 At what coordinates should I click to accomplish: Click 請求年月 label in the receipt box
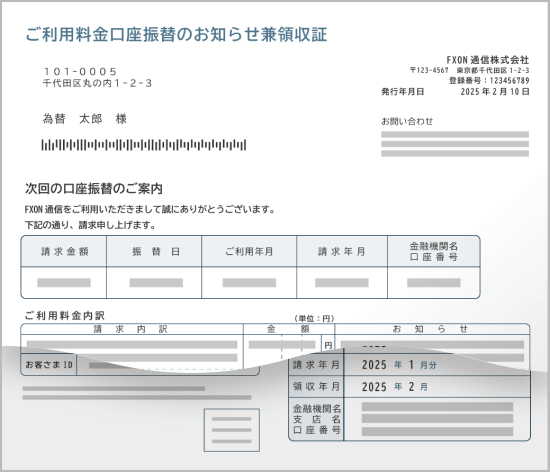316,365
